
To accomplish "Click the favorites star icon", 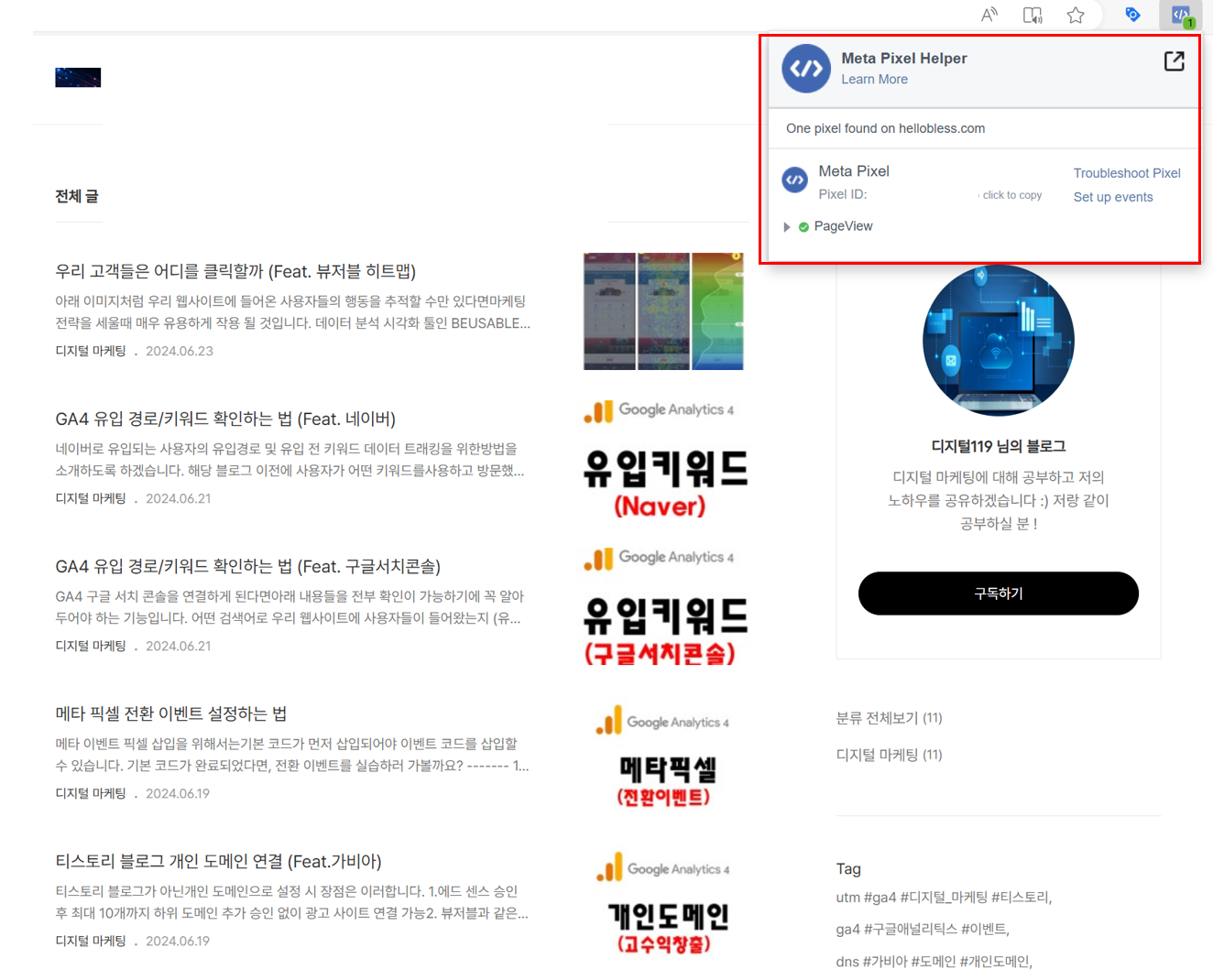I will coord(1076,15).
